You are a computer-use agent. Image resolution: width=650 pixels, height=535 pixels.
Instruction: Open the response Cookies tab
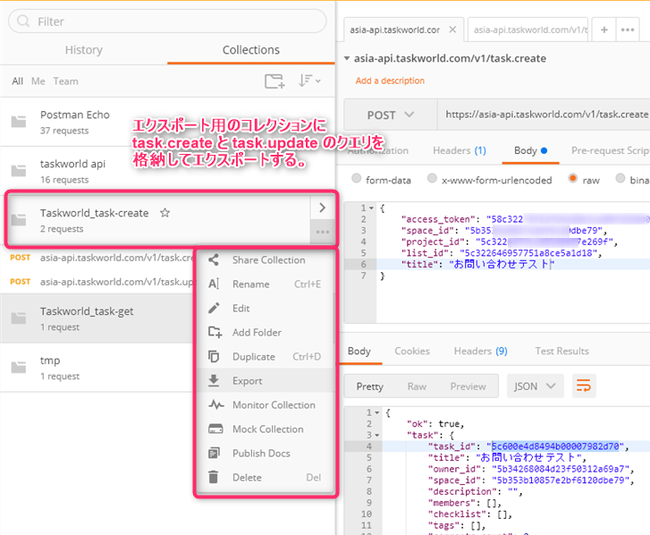pyautogui.click(x=412, y=351)
